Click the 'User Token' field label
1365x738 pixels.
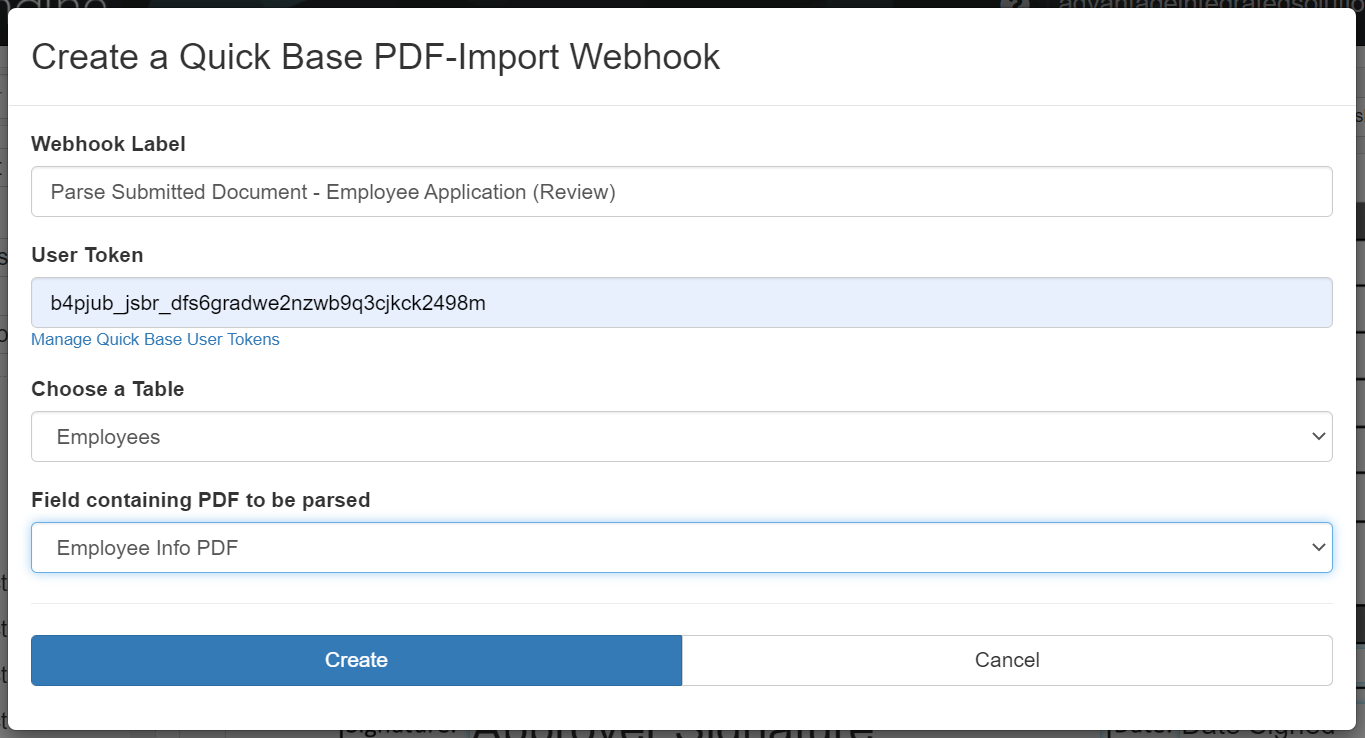(x=87, y=254)
